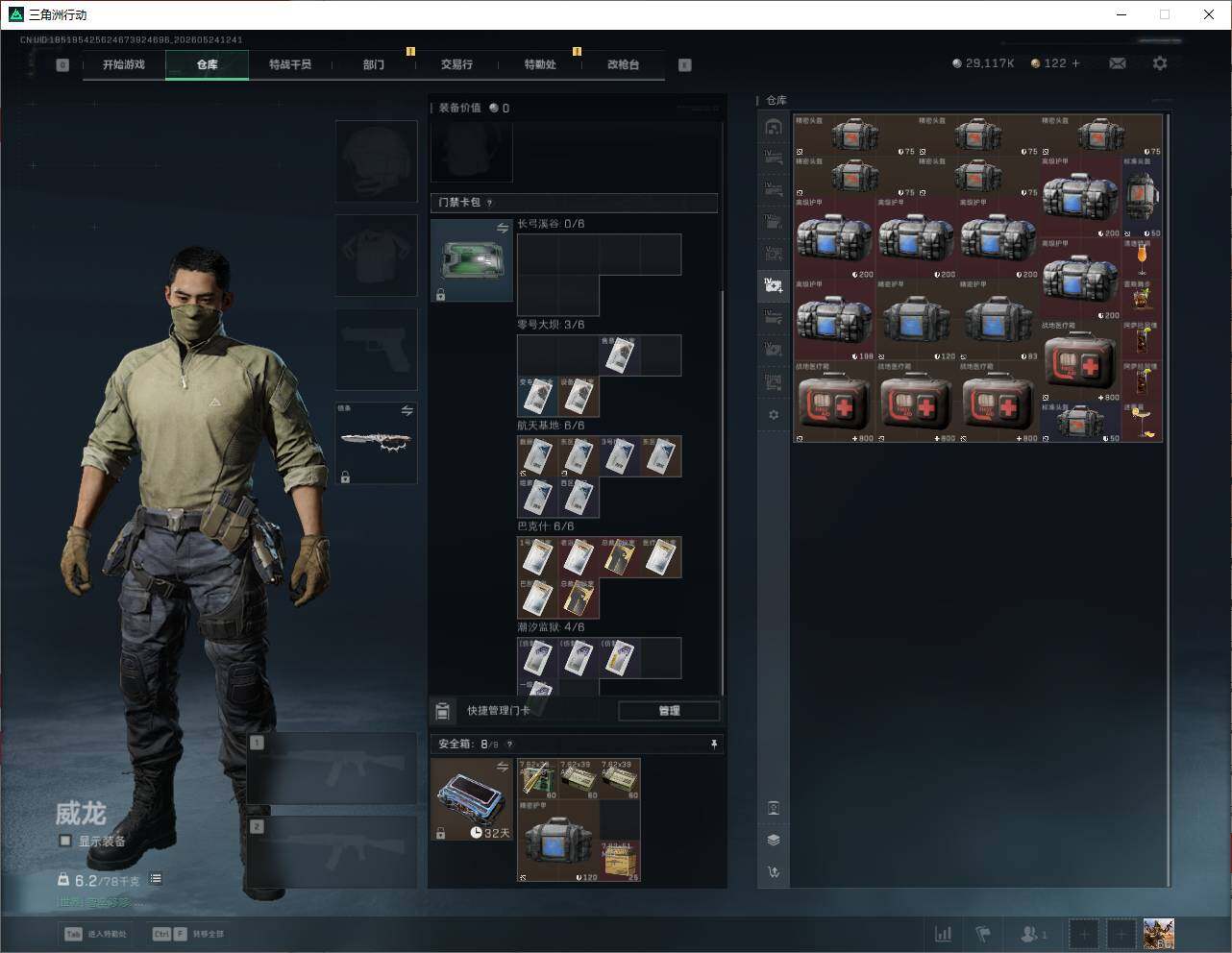Click the 巴克什: 6/6 label
The image size is (1232, 953).
click(546, 526)
